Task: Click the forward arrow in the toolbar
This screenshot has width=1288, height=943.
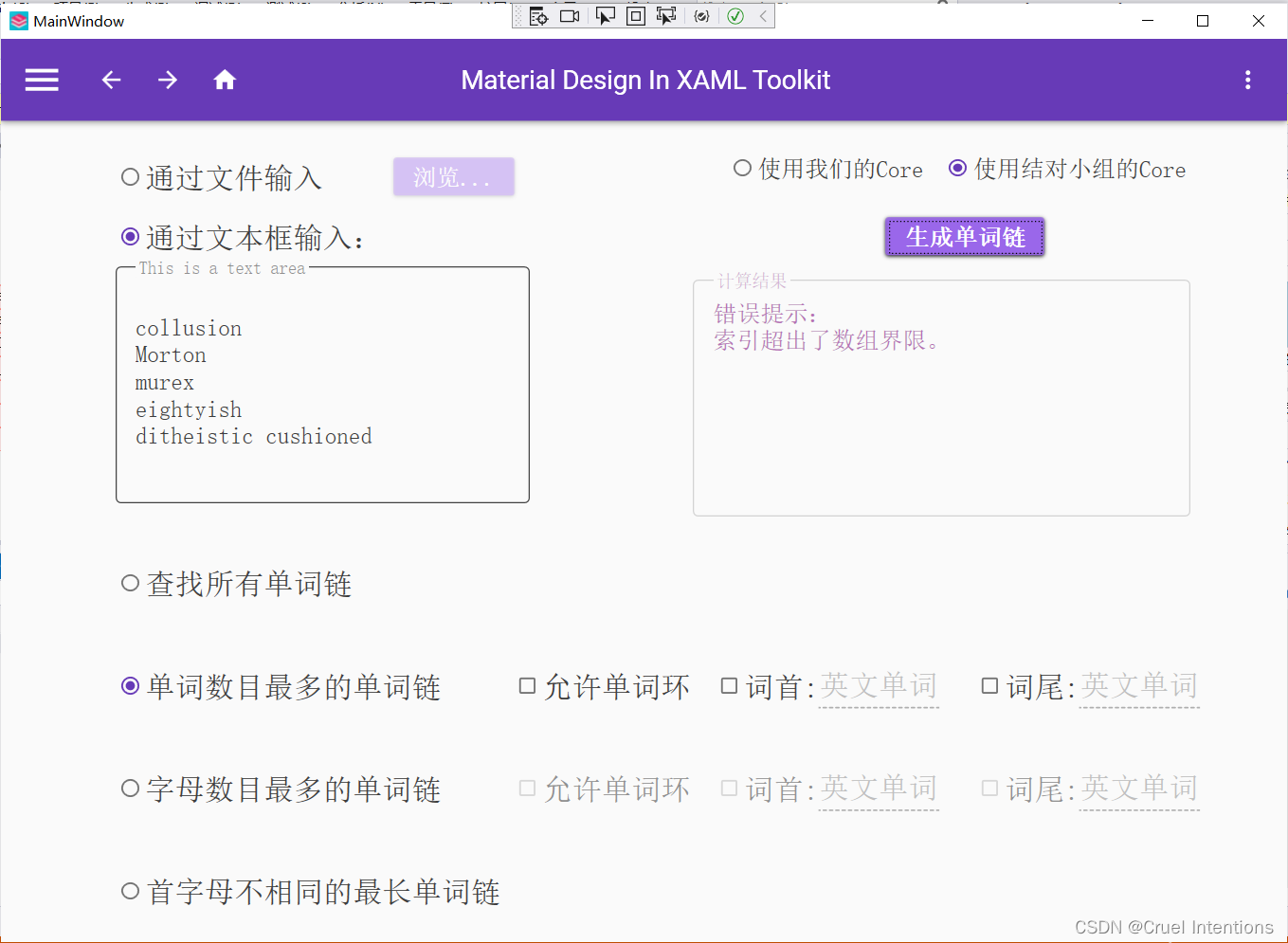Action: pos(168,80)
